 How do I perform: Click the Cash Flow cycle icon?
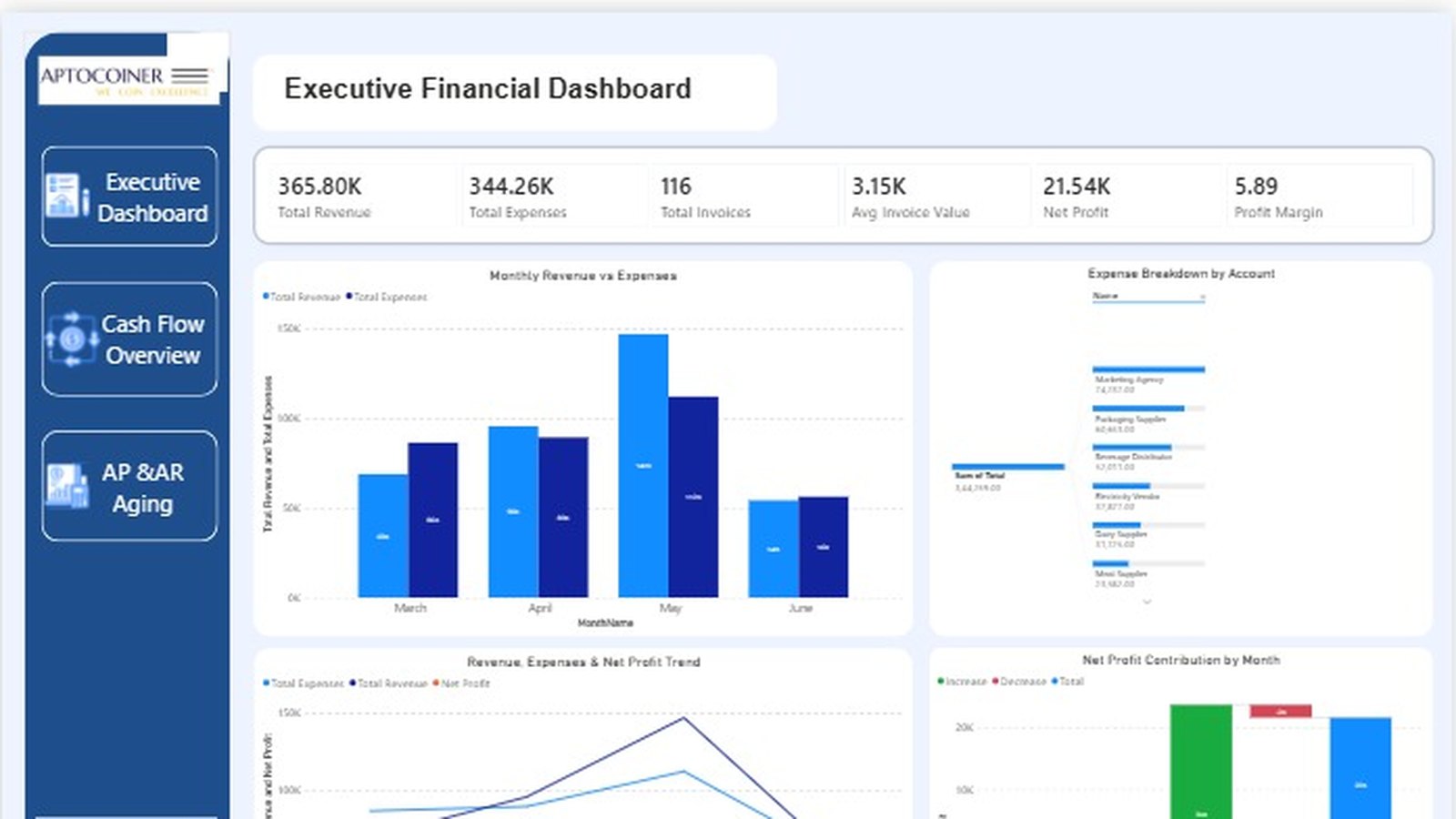point(72,339)
